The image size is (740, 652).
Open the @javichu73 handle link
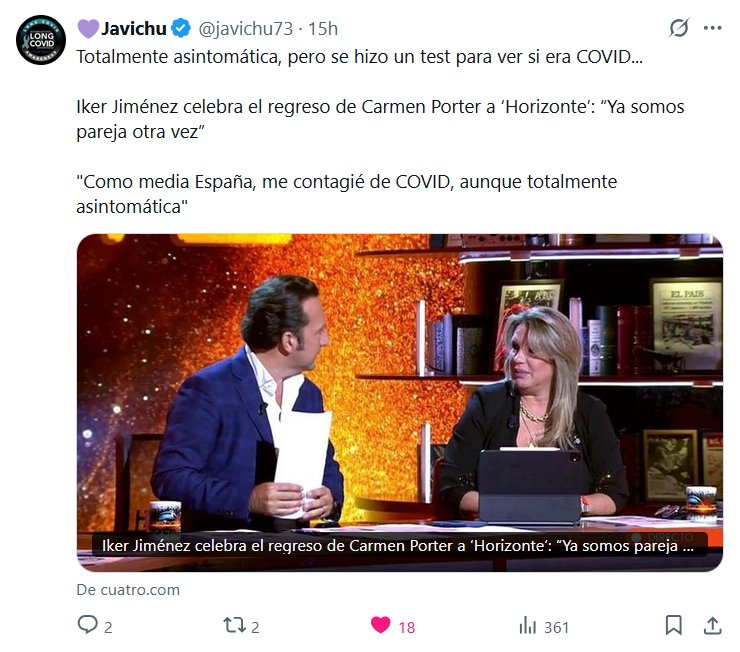tap(246, 29)
